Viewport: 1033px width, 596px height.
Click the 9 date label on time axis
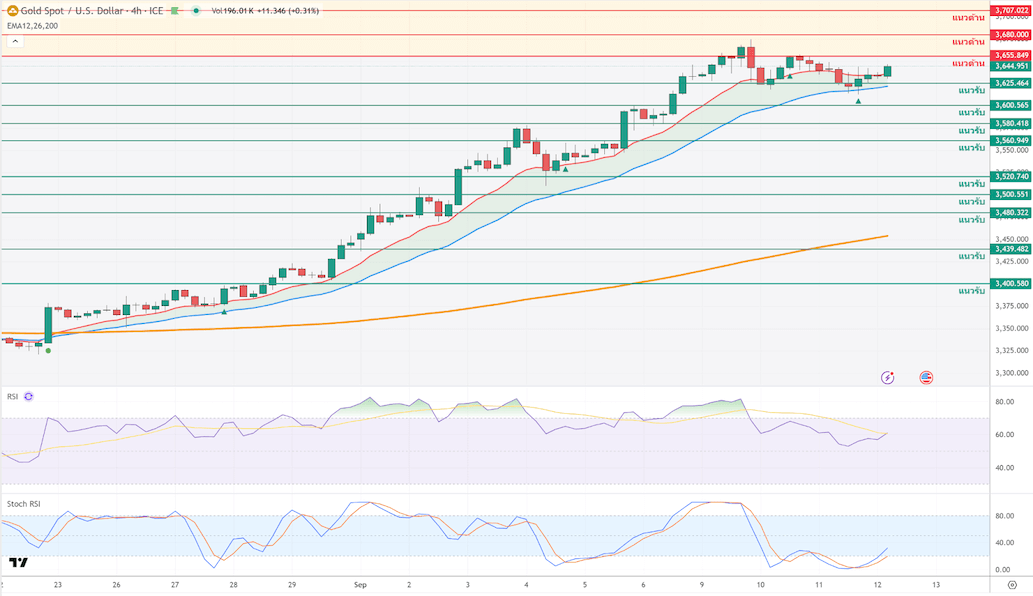coord(702,585)
